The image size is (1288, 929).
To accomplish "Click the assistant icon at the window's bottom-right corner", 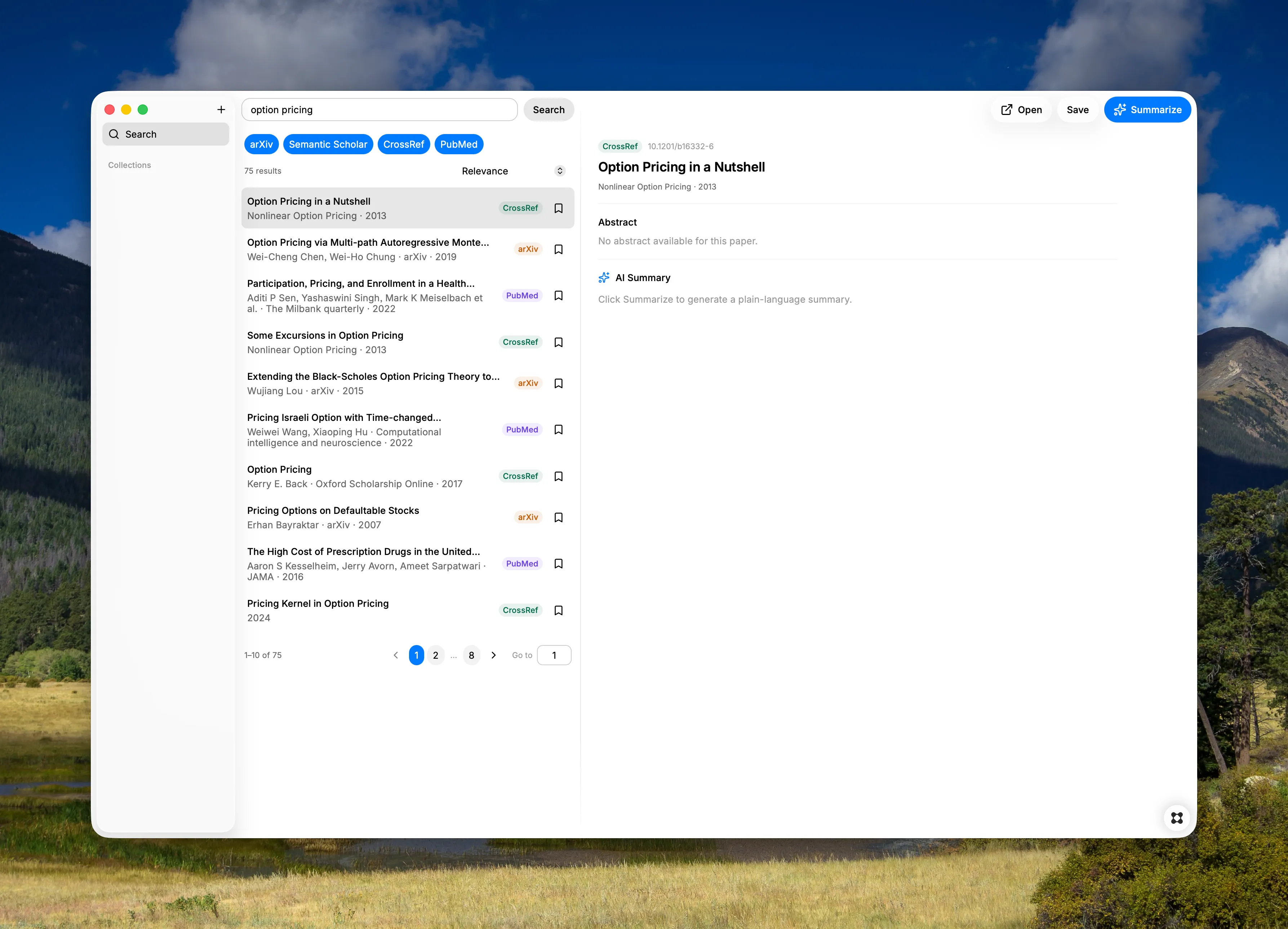I will 1177,818.
